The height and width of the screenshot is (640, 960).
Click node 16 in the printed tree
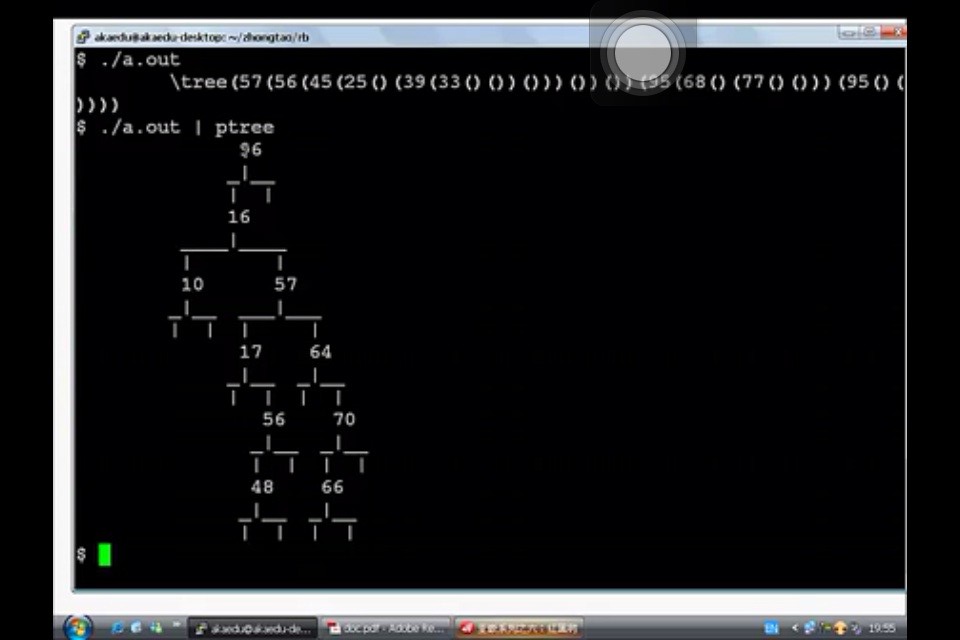[239, 217]
